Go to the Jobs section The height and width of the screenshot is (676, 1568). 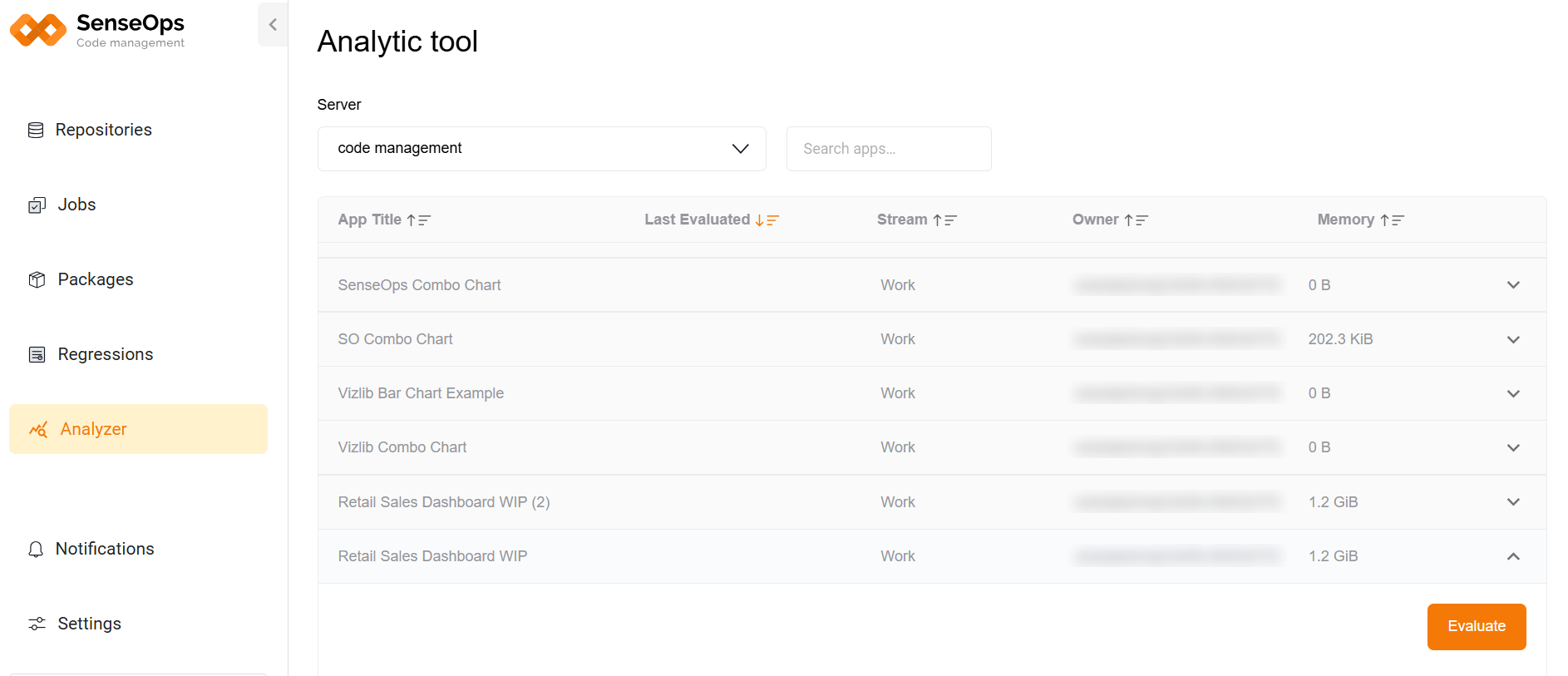138,205
